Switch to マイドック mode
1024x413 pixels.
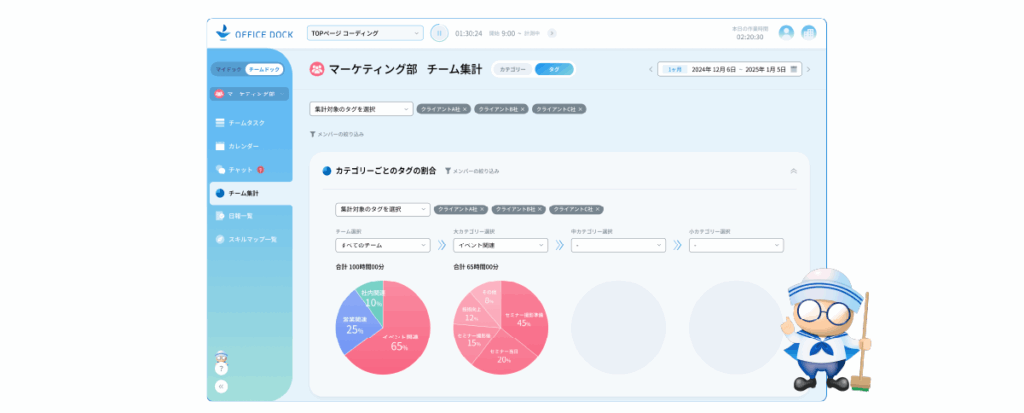[x=229, y=69]
